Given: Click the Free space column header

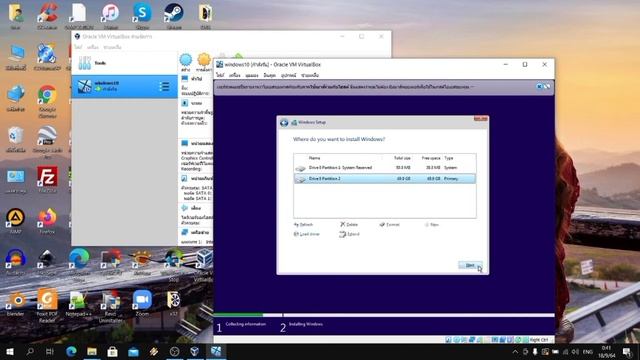Looking at the screenshot, I should (x=431, y=158).
